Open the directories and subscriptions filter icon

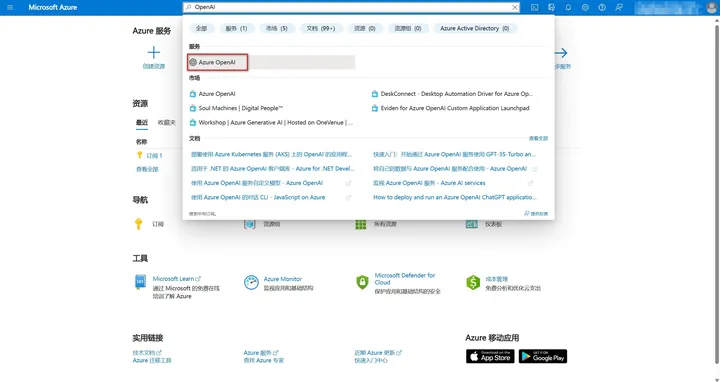point(551,7)
